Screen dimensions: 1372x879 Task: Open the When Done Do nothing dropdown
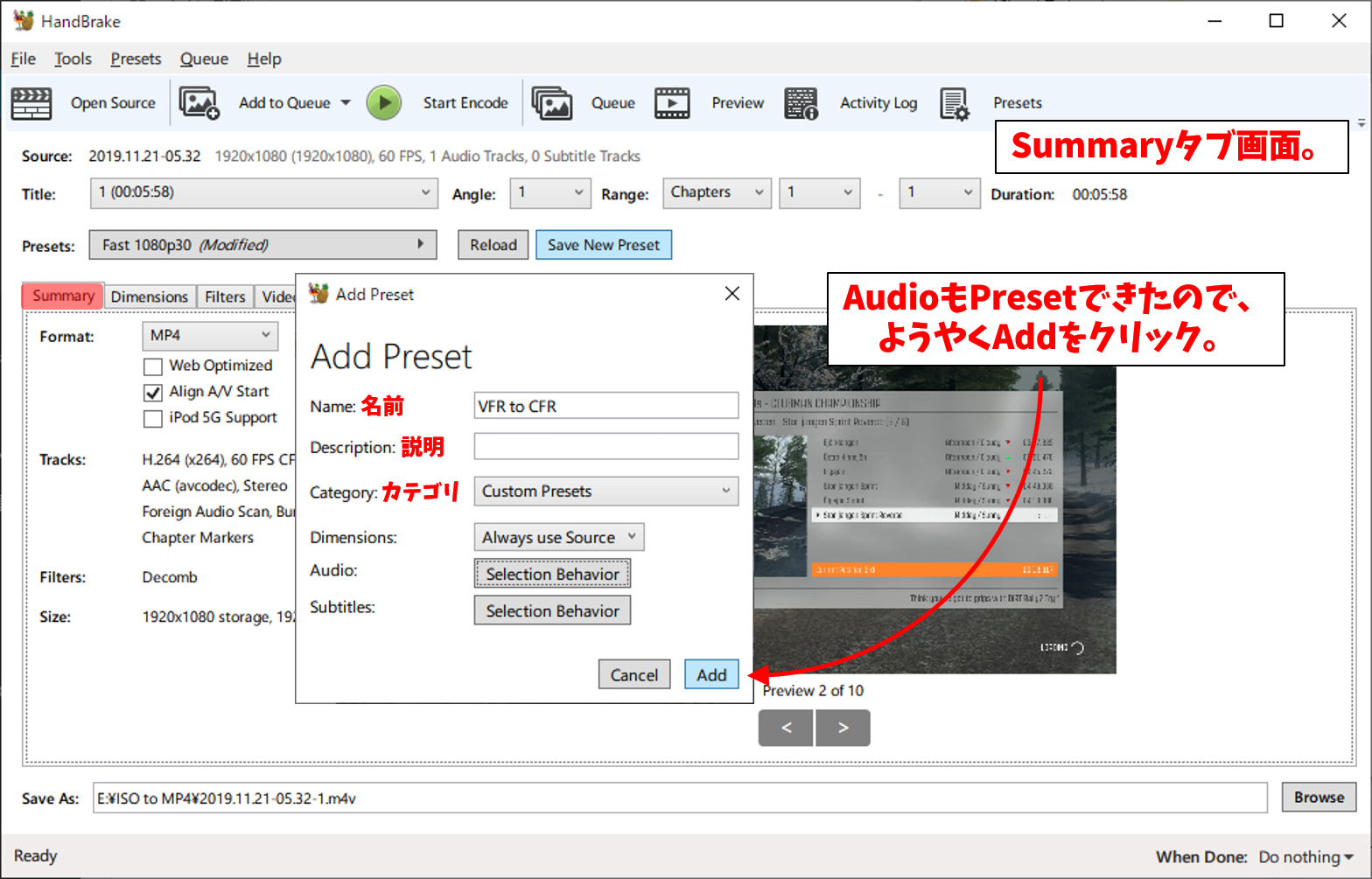point(1306,857)
